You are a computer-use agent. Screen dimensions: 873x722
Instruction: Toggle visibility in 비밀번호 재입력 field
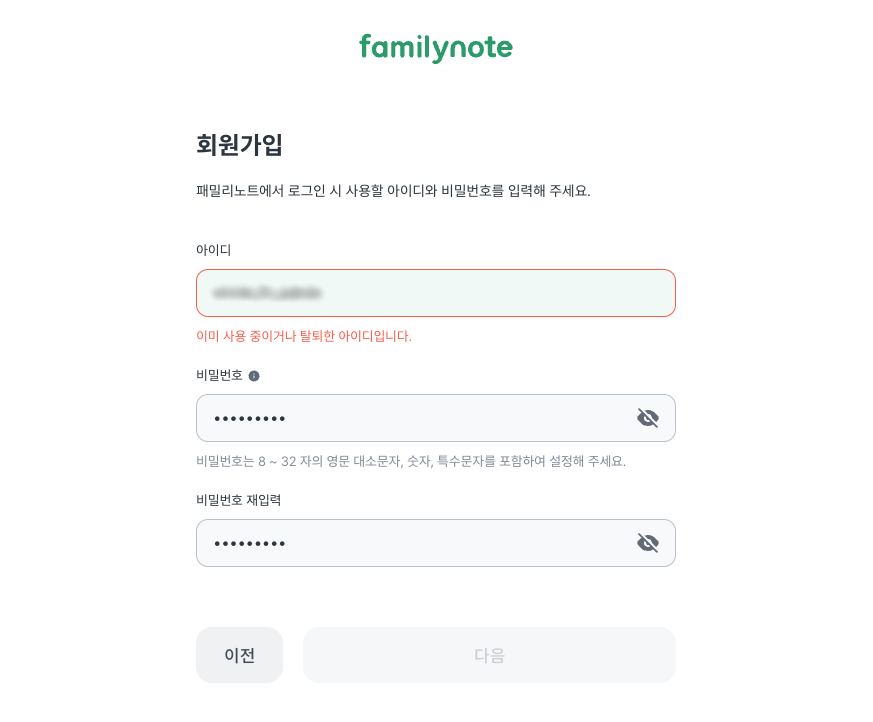(x=648, y=543)
